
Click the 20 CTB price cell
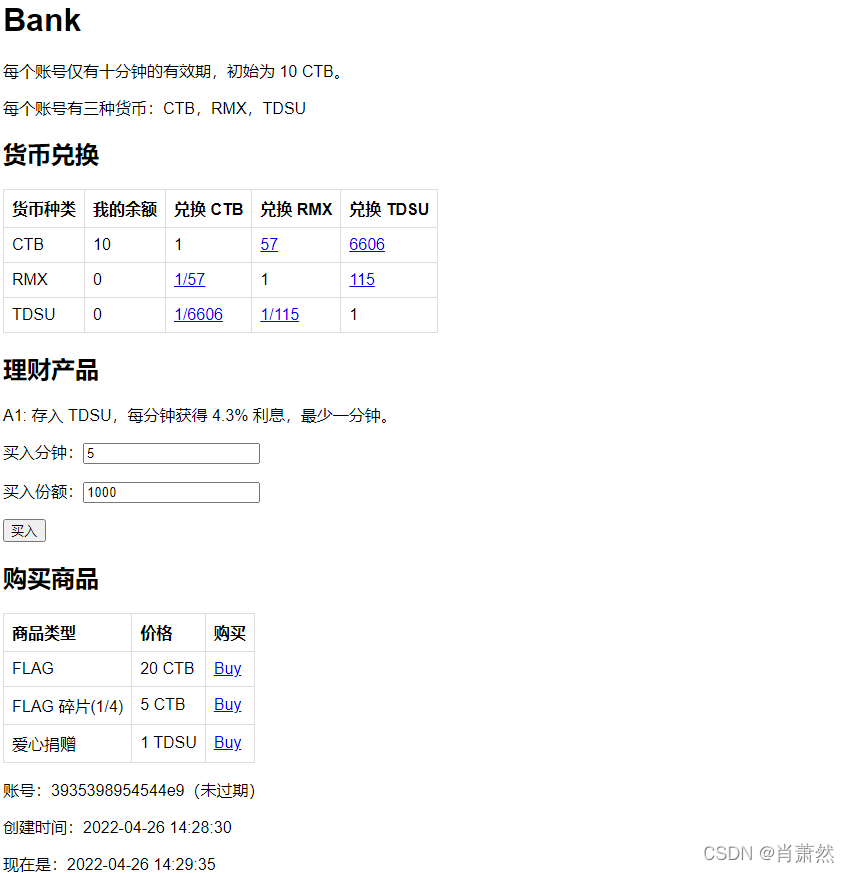[x=167, y=668]
